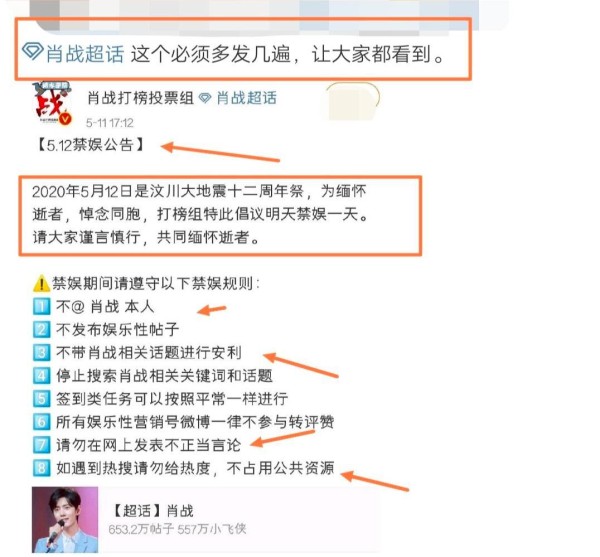The image size is (600, 557).
Task: Tap the number 8 keycap emoji
Action: 41,468
